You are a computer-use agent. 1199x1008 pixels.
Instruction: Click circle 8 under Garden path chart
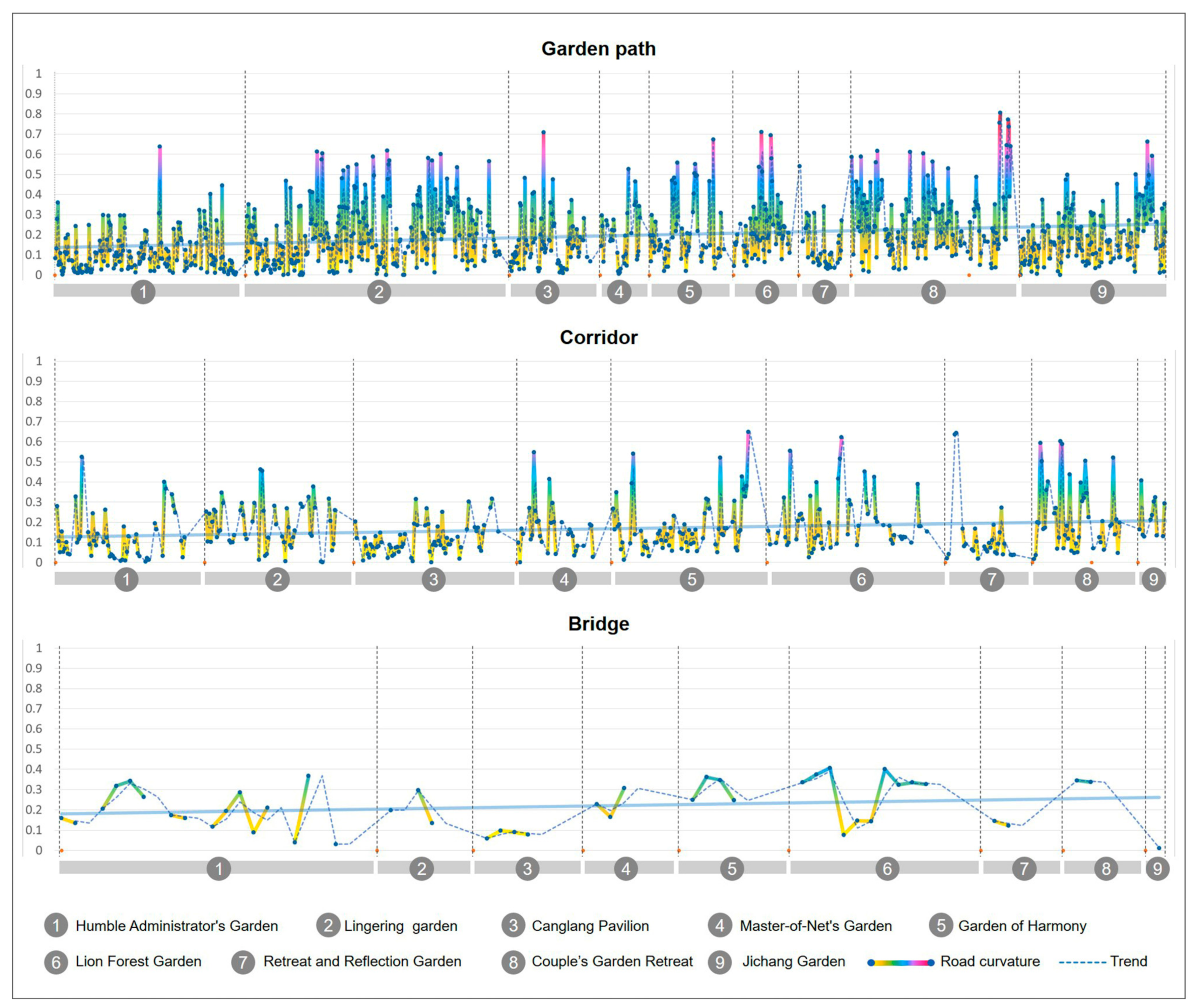tap(933, 292)
